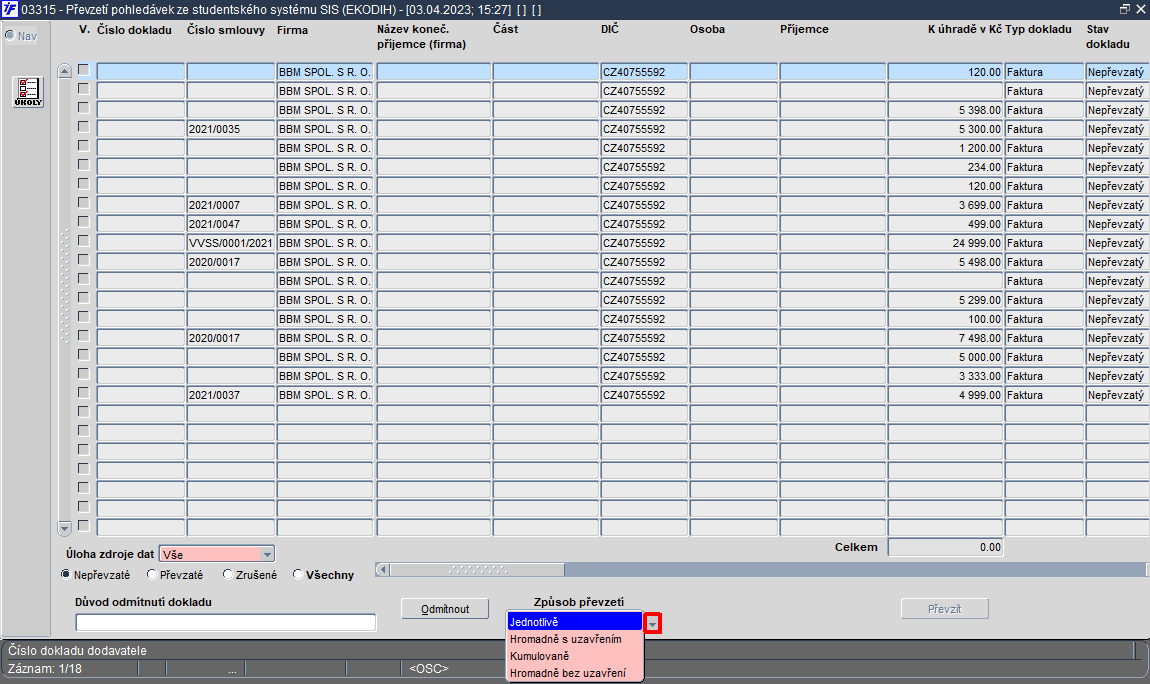Restore the window using title bar icon
This screenshot has height=684, width=1150.
click(1124, 9)
